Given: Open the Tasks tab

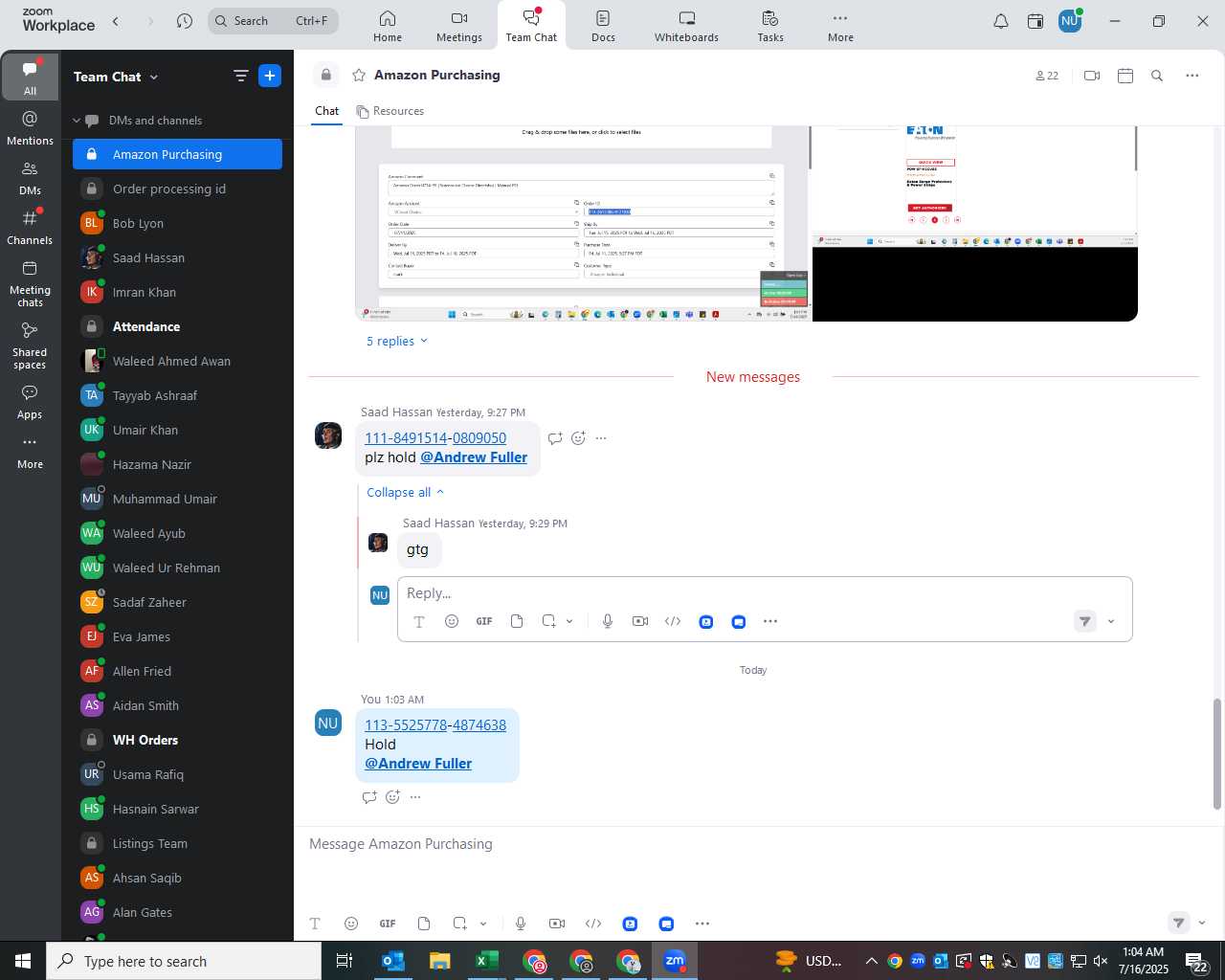Looking at the screenshot, I should (x=770, y=26).
